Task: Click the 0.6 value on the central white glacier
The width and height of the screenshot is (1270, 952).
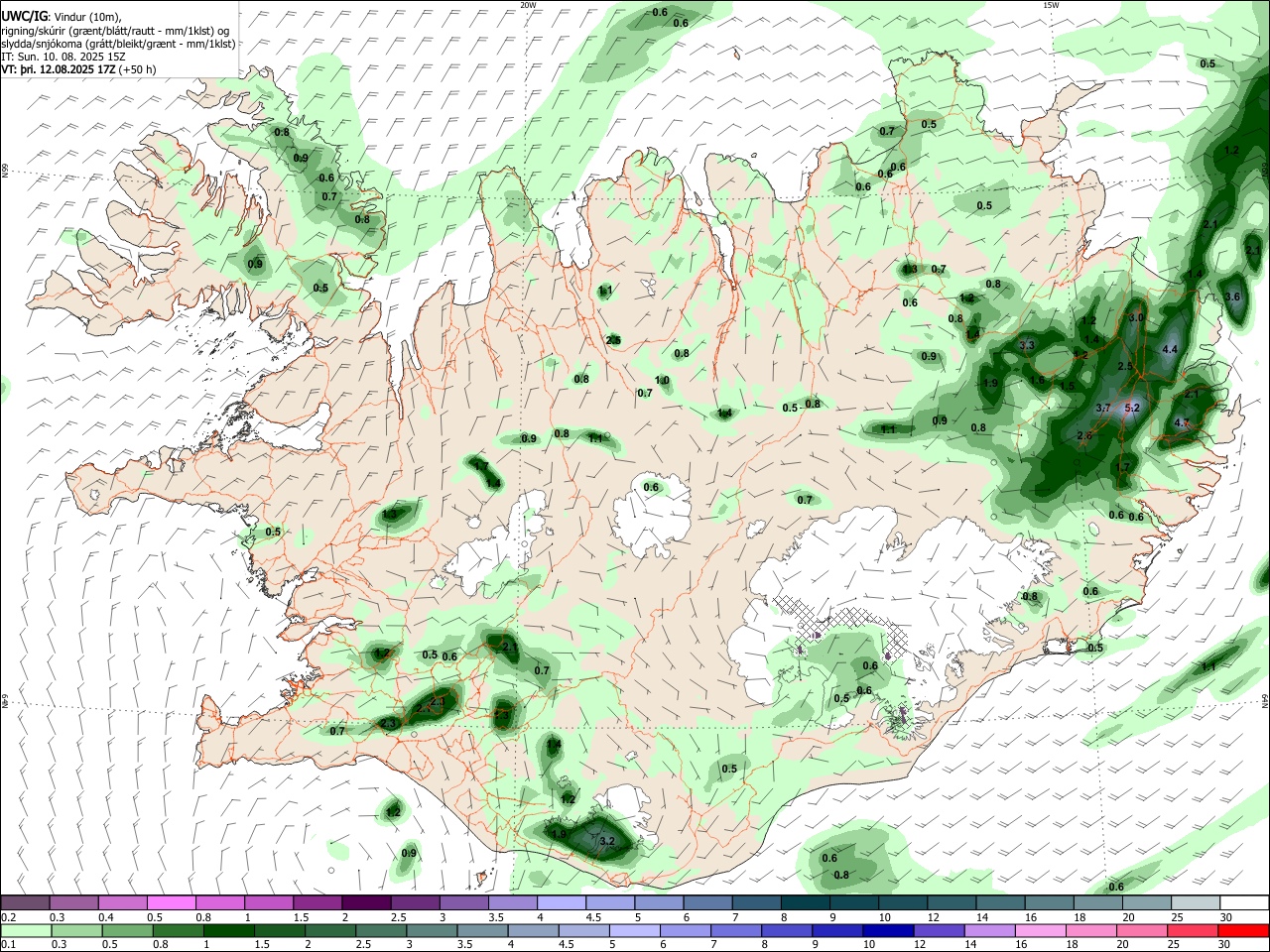Action: [x=652, y=487]
